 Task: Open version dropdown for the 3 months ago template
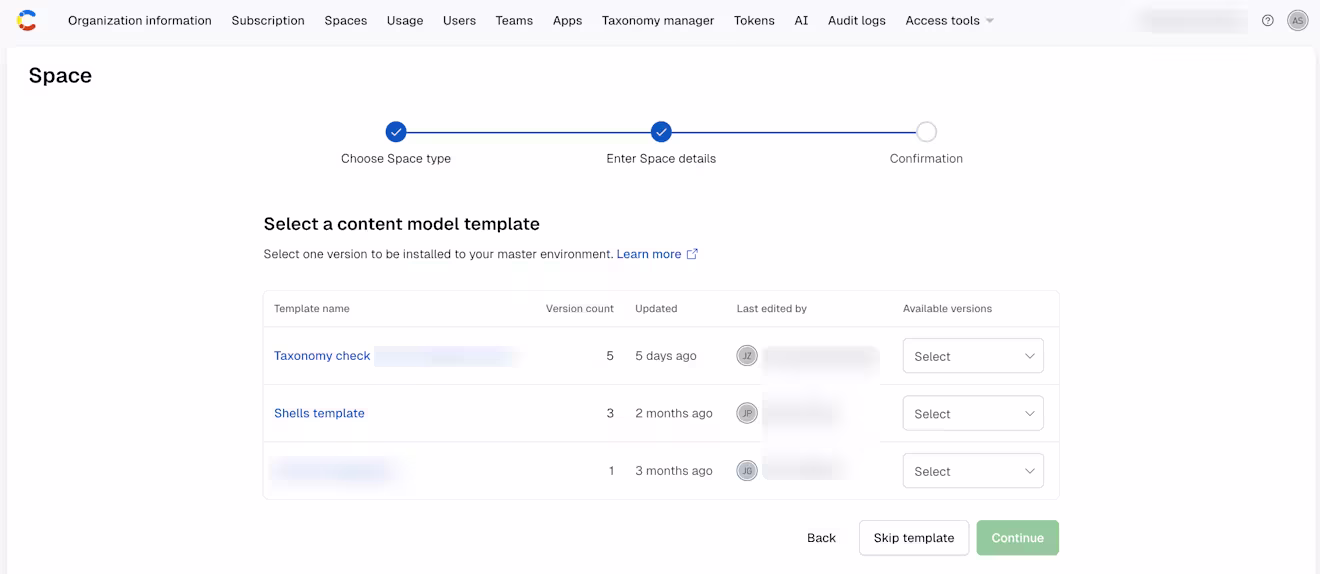[973, 471]
